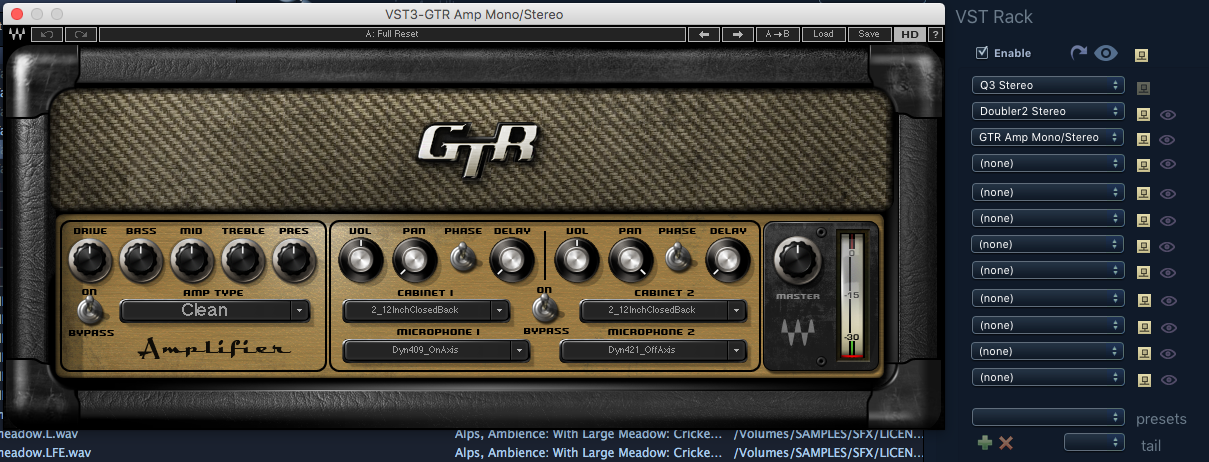Viewport: 1209px width, 462px height.
Task: Add a preset with green plus icon
Action: click(x=985, y=442)
